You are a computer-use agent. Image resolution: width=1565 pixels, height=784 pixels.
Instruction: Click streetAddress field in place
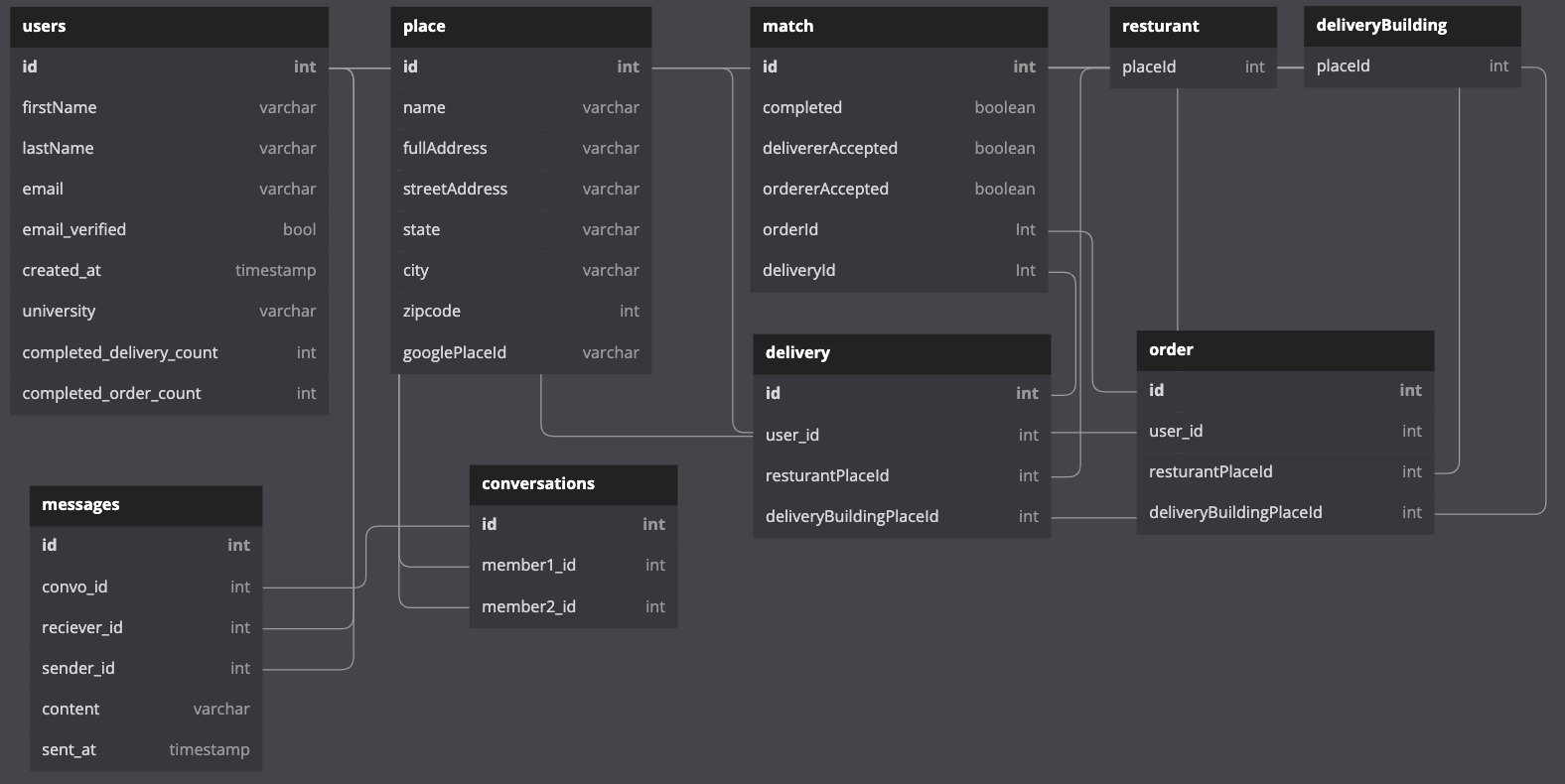pyautogui.click(x=521, y=189)
